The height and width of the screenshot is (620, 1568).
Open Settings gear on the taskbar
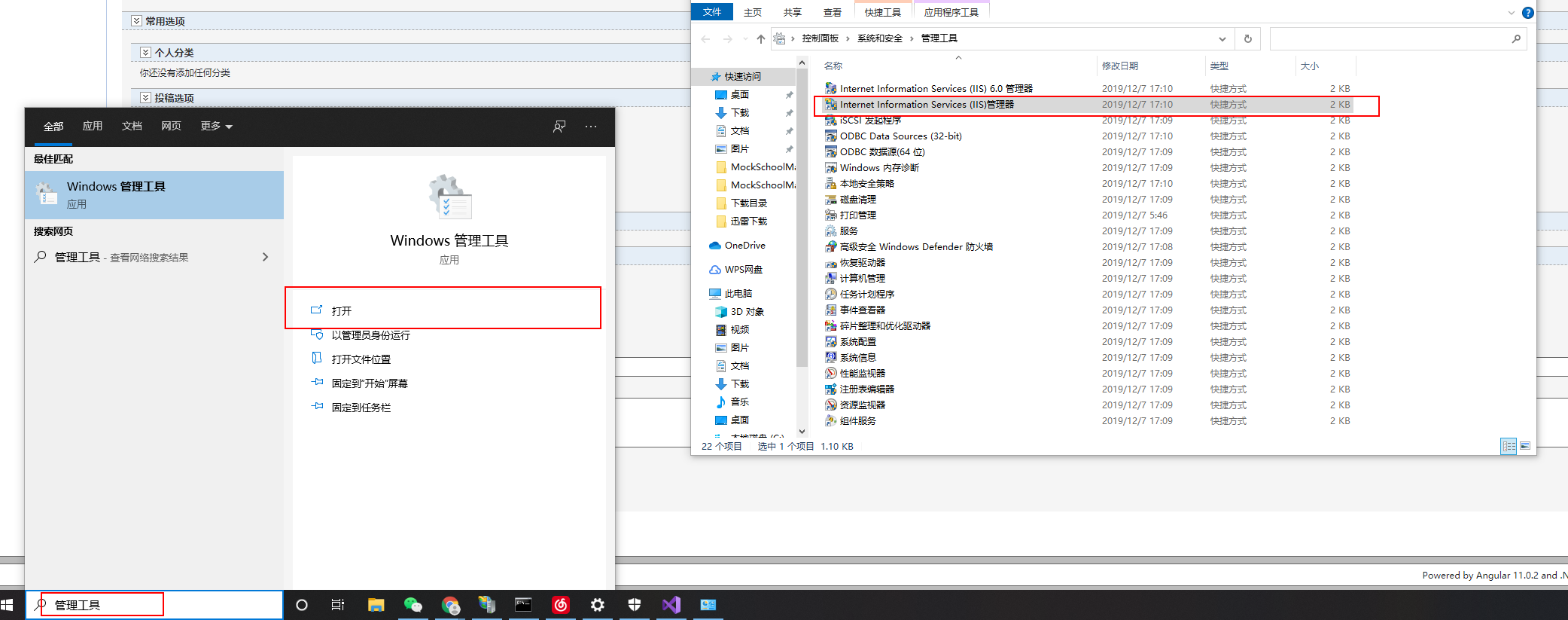(x=598, y=605)
